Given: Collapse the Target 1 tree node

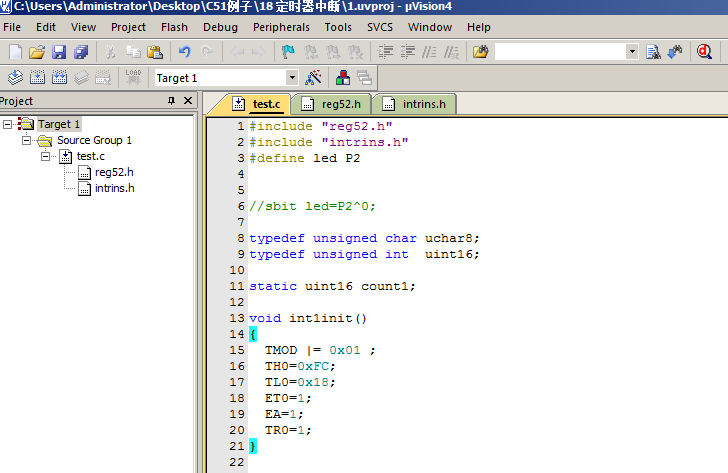Looking at the screenshot, I should tap(8, 124).
